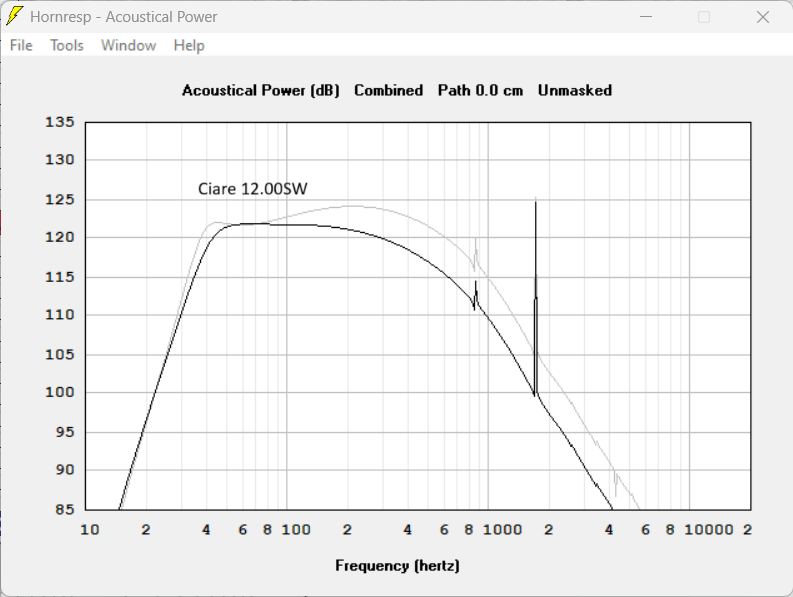
Task: Click the 135 value on the dB axis
Action: click(x=60, y=122)
